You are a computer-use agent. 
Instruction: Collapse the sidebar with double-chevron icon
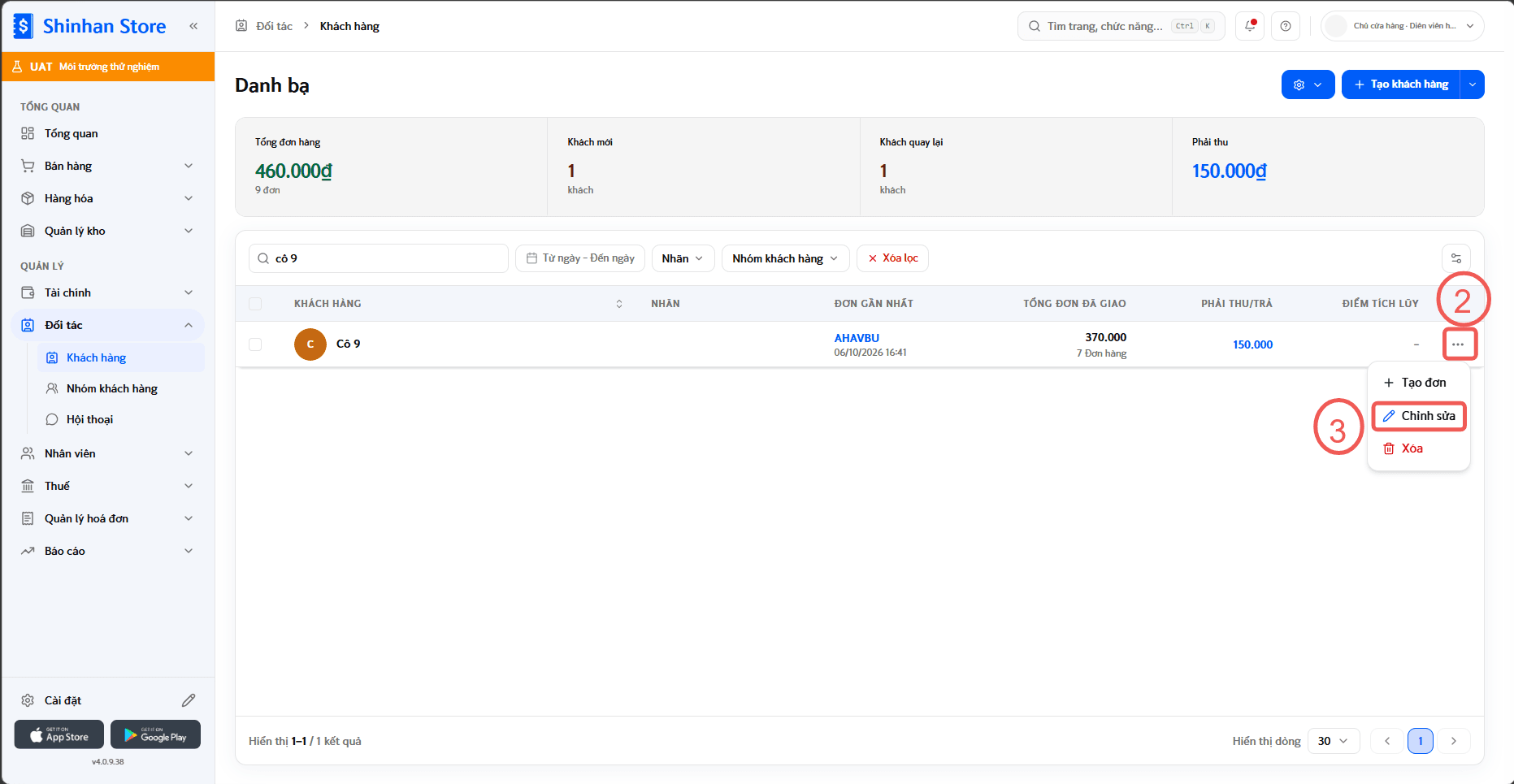193,26
